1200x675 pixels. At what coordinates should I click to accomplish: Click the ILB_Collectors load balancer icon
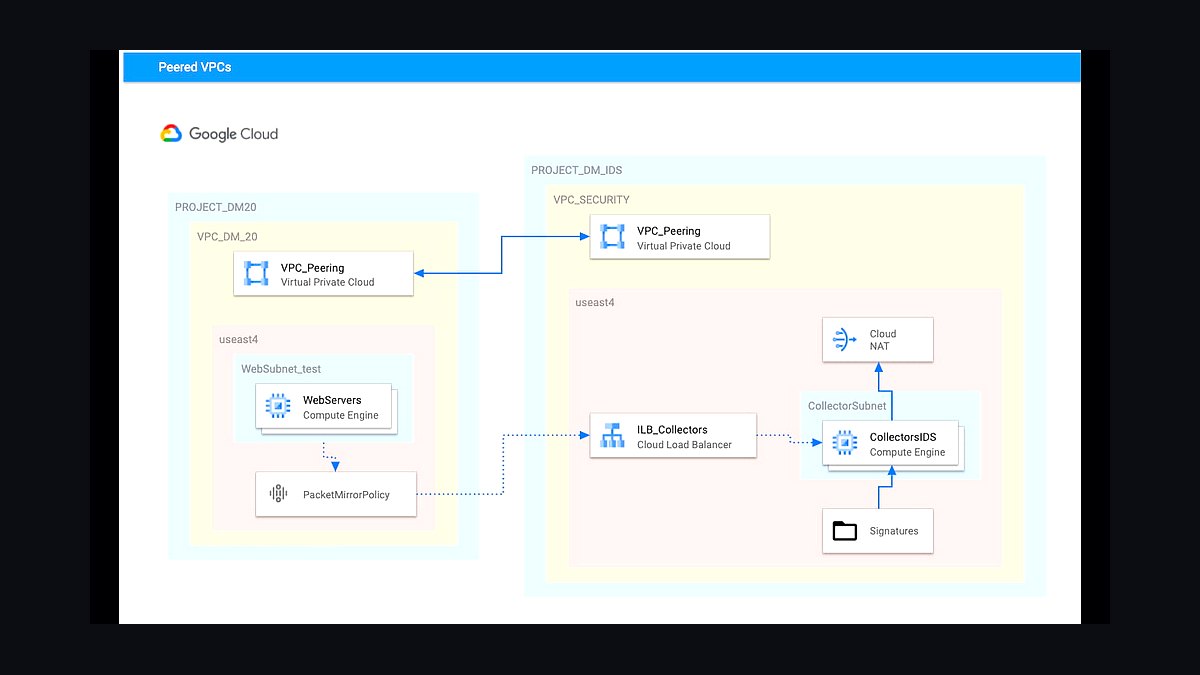pos(612,436)
